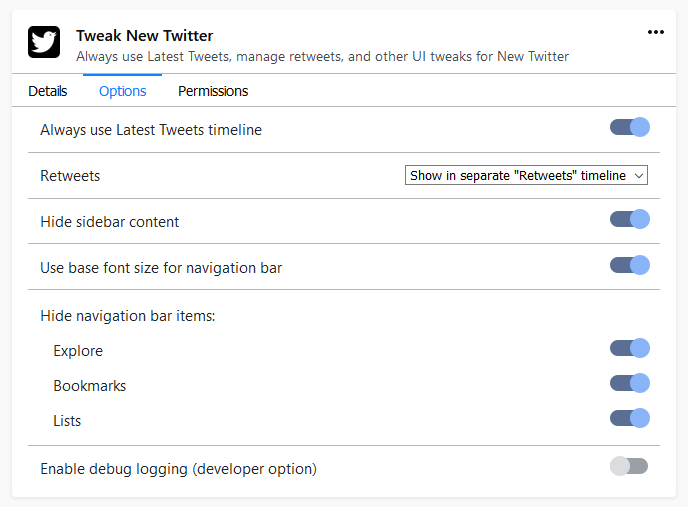Screen dimensions: 688x507
Task: Toggle hiding the Bookmarks navigation item
Action: point(630,383)
